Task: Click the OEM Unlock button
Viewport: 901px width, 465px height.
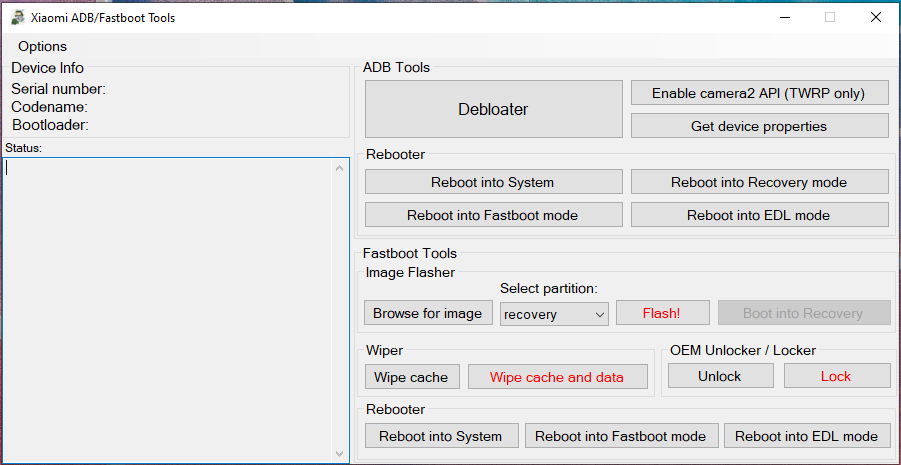Action: [x=721, y=376]
